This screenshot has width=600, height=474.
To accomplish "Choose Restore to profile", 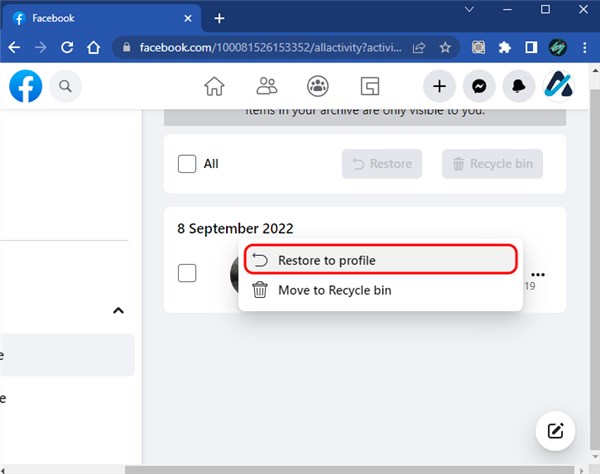I will 381,260.
